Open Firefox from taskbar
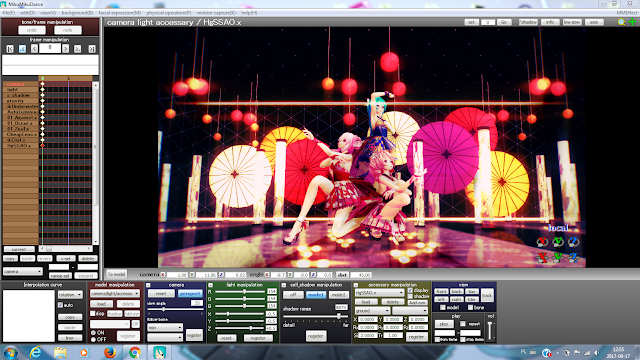Viewport: 640px width, 360px height. 110,352
